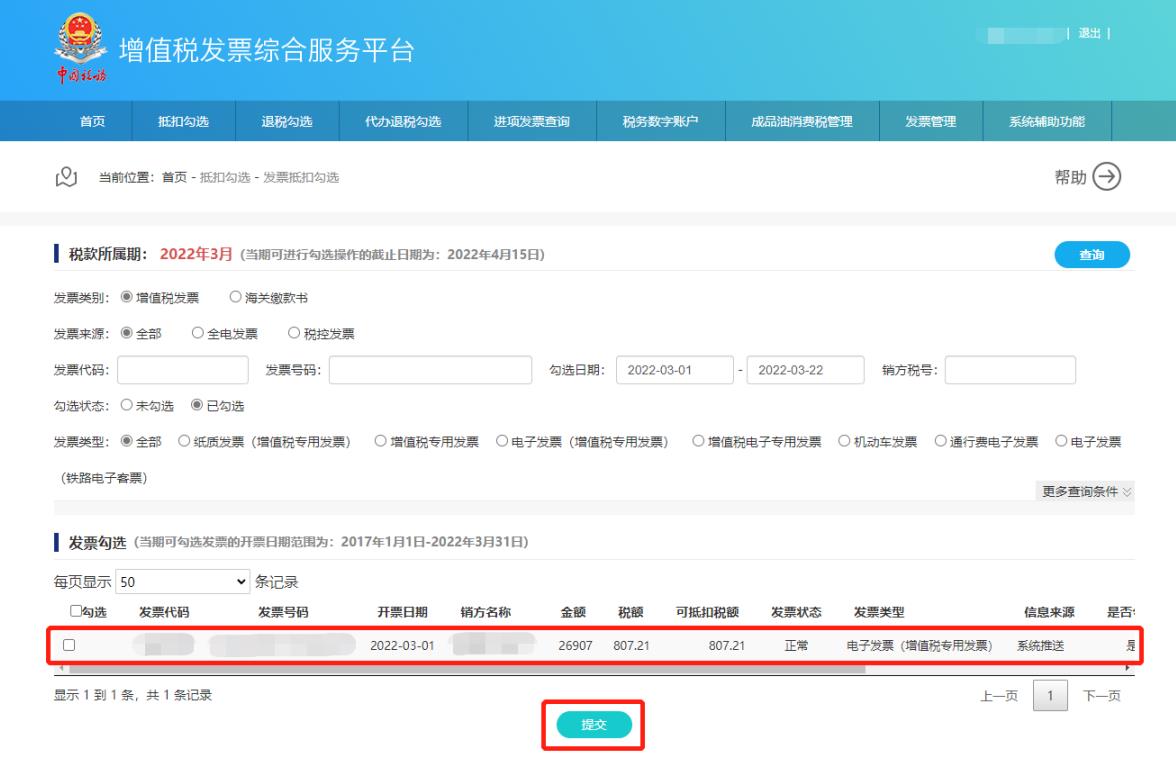Select the 海关缴款书 radio button
The image size is (1176, 763).
(x=237, y=297)
